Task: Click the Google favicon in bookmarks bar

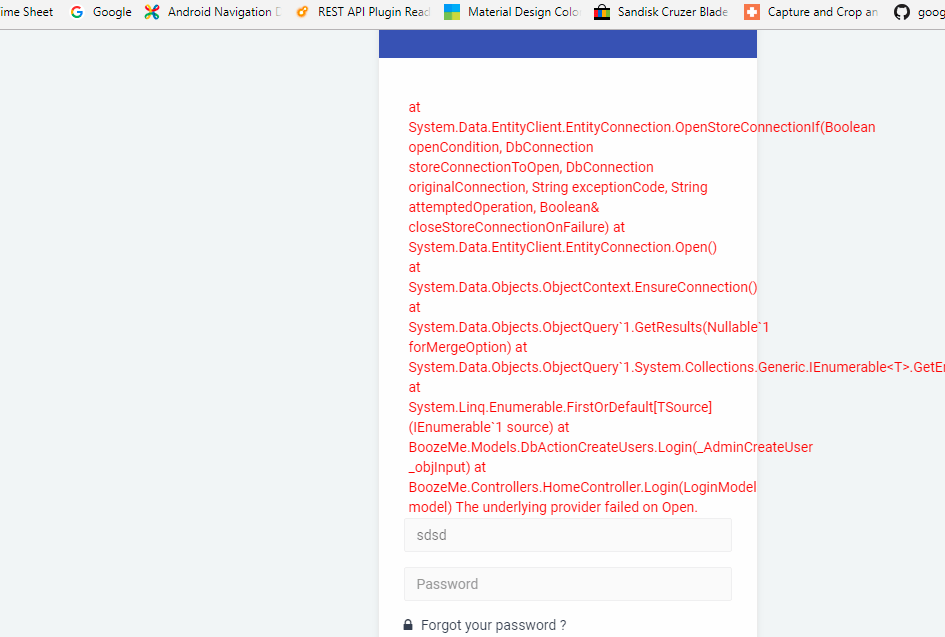Action: point(77,12)
